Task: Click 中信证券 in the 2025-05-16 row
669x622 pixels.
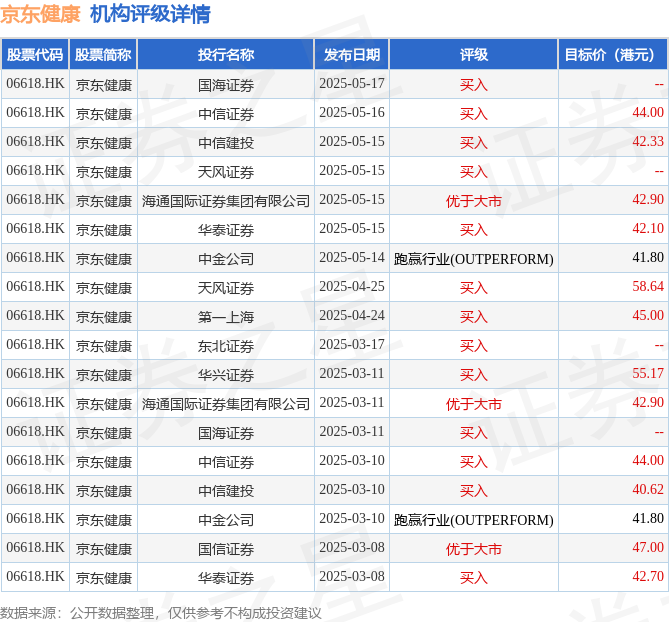Action: tap(226, 114)
